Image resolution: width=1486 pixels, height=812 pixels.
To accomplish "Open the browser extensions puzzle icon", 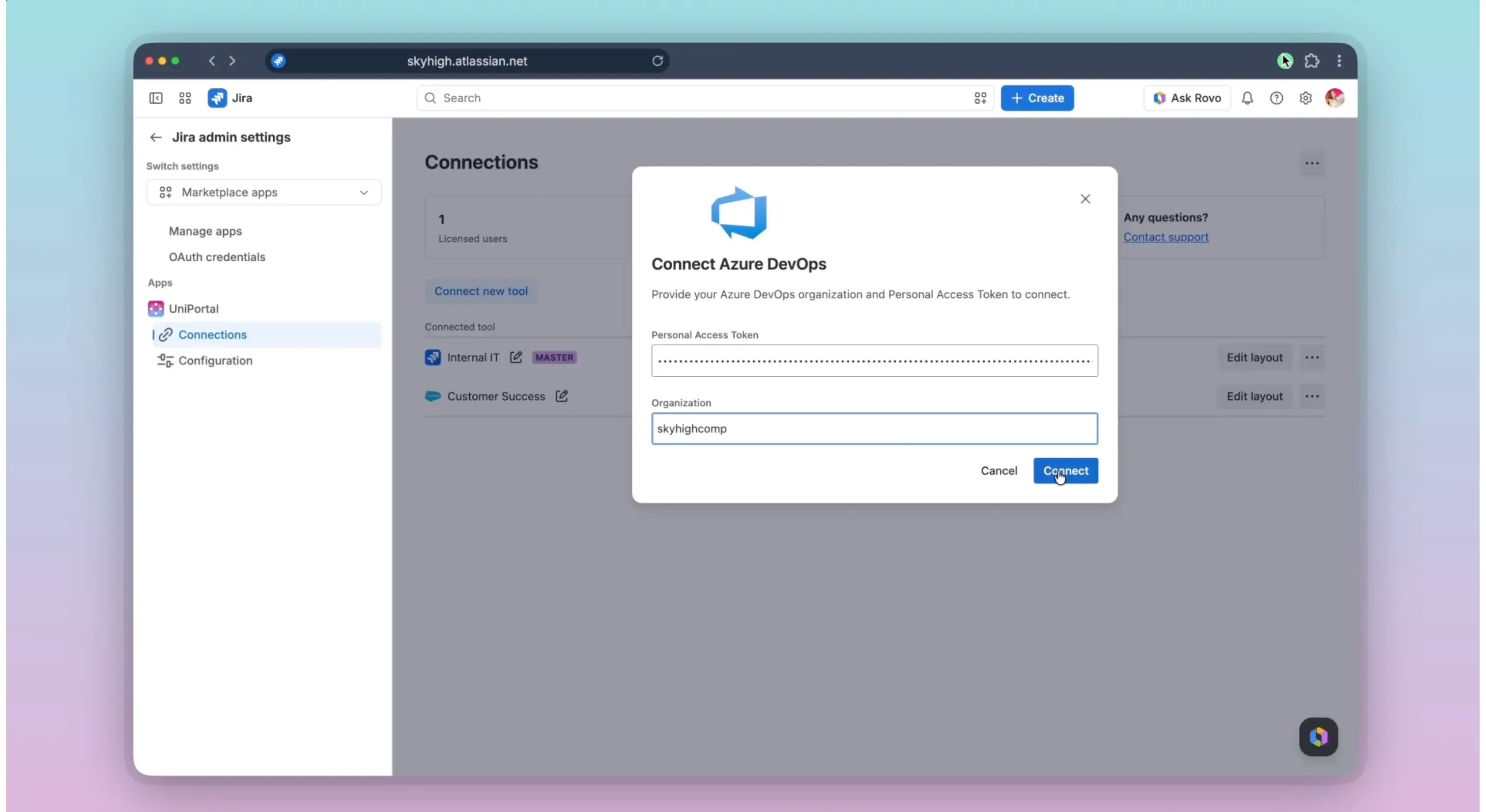I will [1312, 60].
